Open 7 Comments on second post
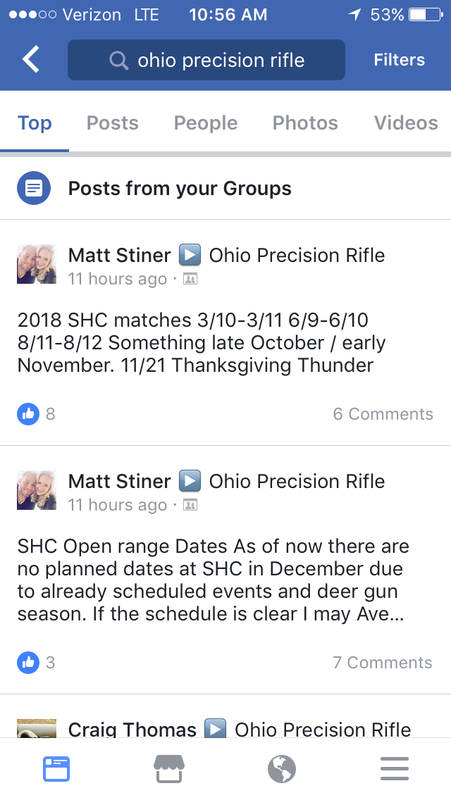The width and height of the screenshot is (451, 800). click(x=383, y=662)
